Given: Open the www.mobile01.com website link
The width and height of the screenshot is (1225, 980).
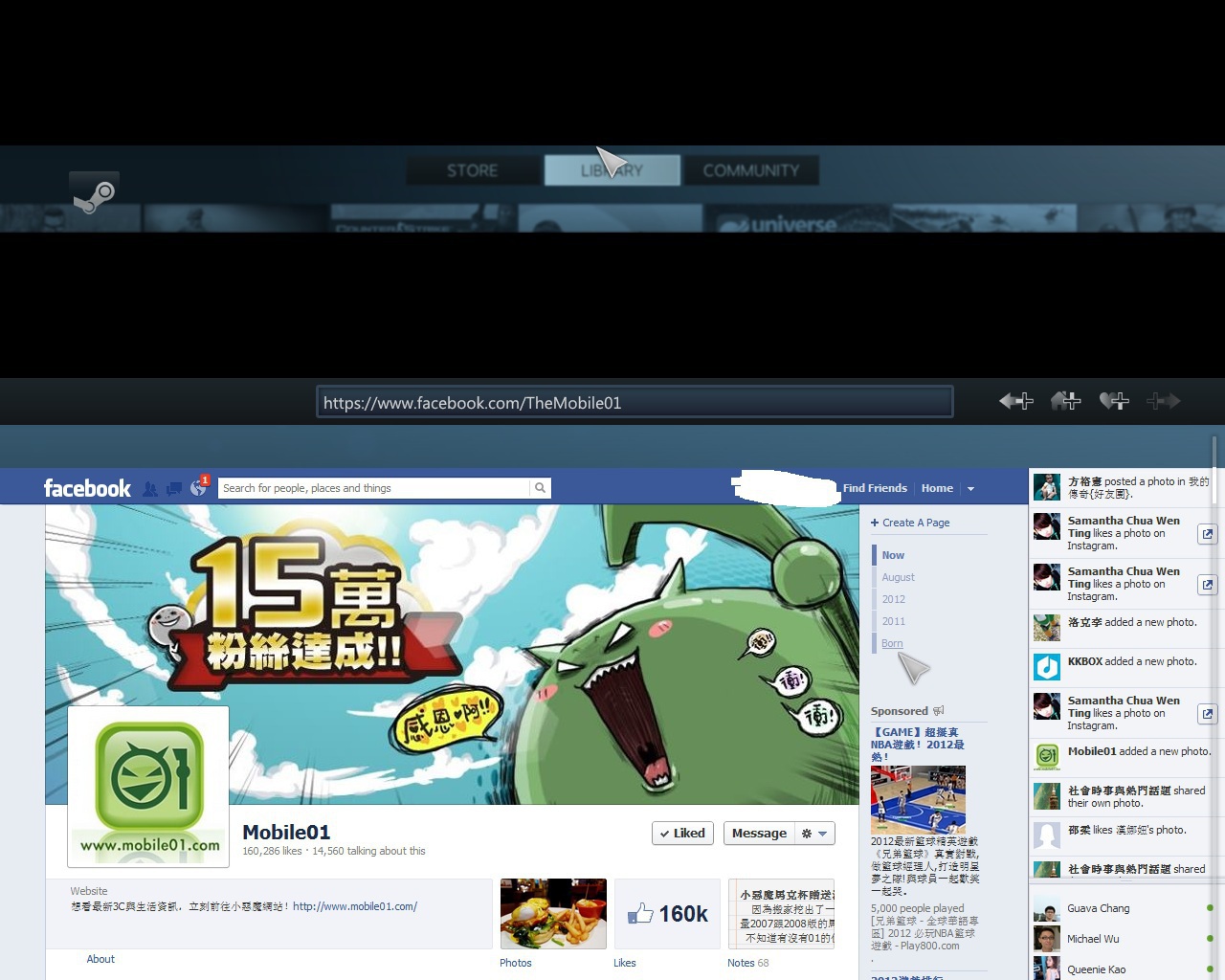Looking at the screenshot, I should [x=355, y=906].
